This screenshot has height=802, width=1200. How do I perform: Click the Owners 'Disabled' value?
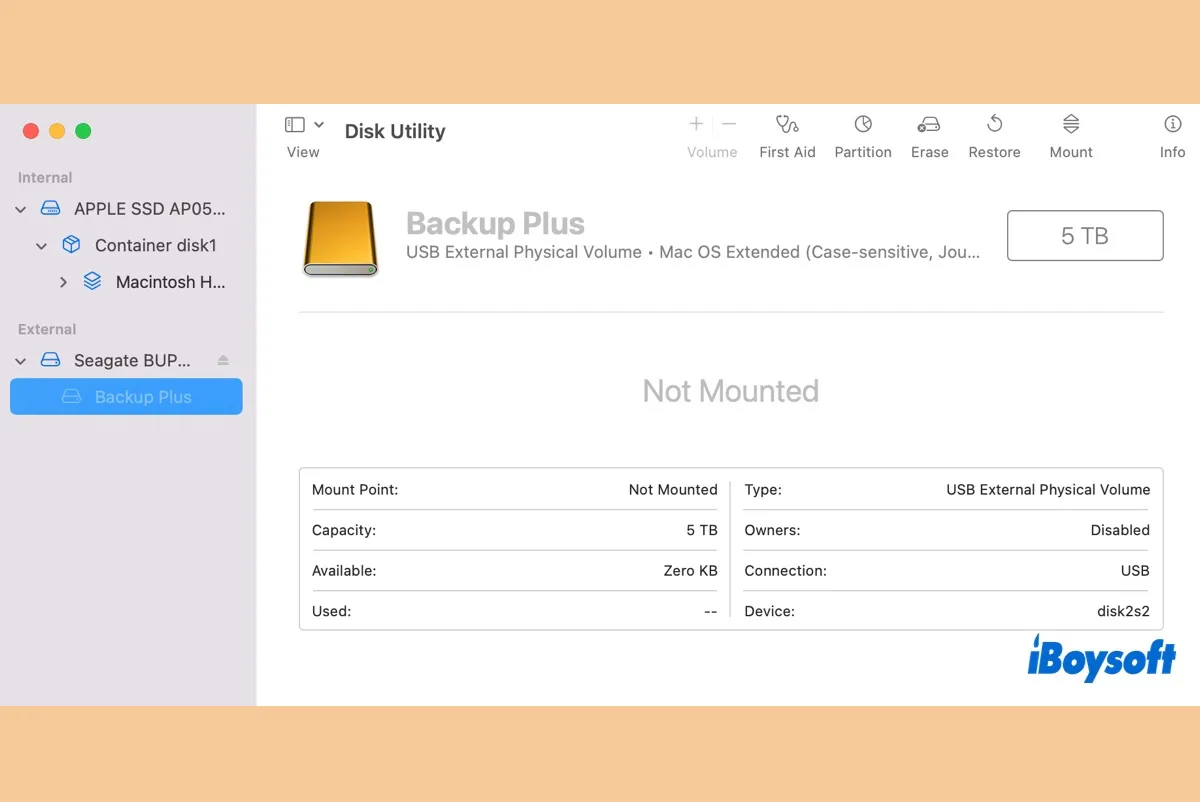pyautogui.click(x=1120, y=530)
